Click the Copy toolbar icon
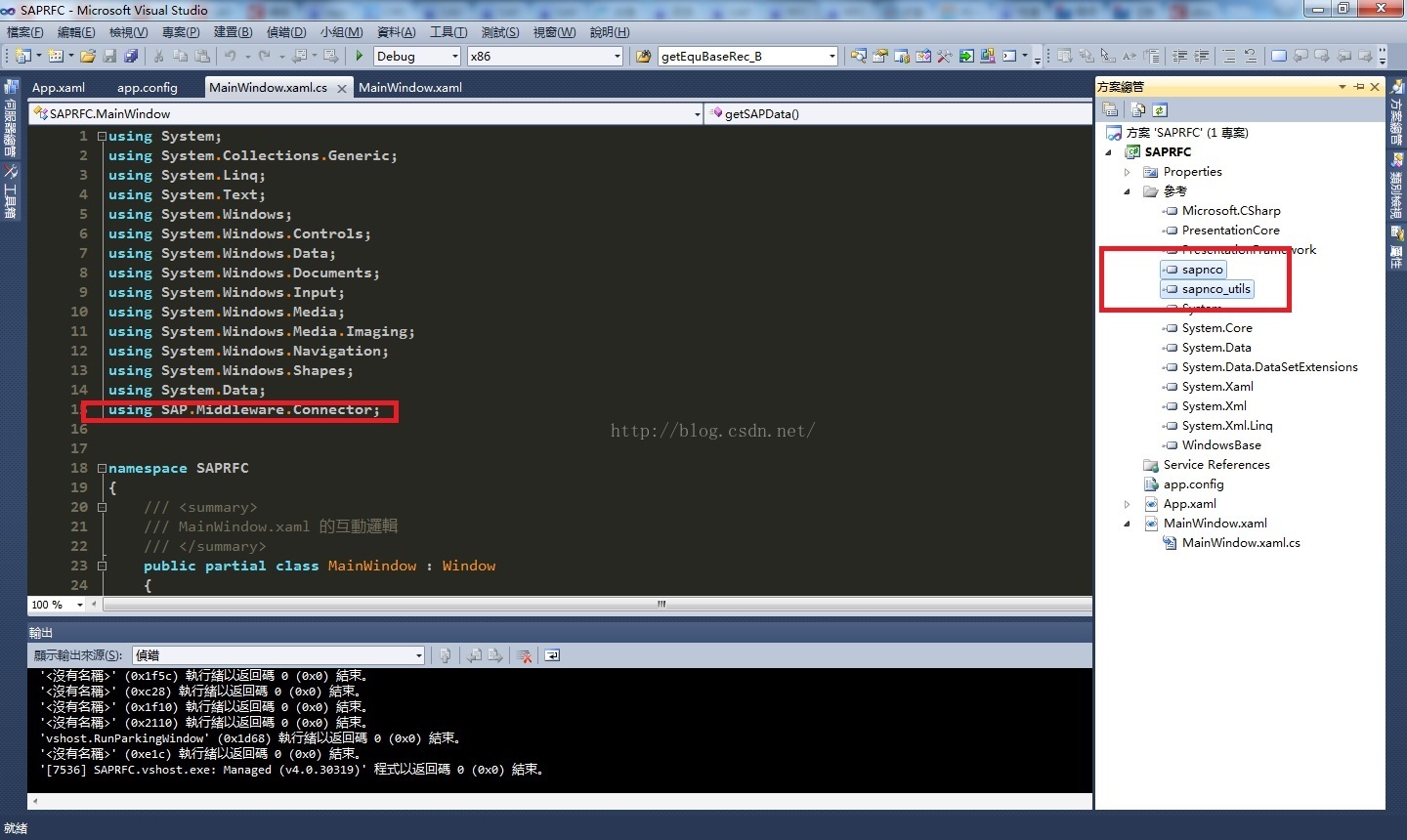 (181, 57)
